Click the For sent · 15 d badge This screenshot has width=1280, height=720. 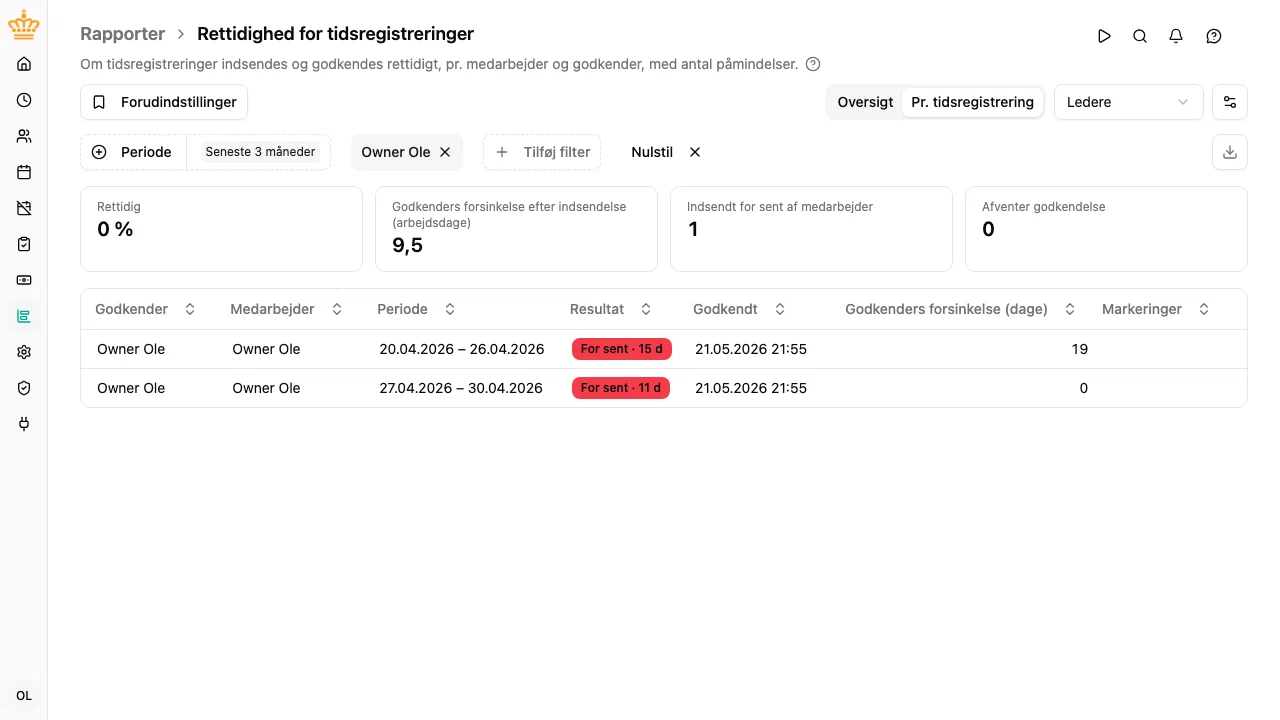coord(621,349)
